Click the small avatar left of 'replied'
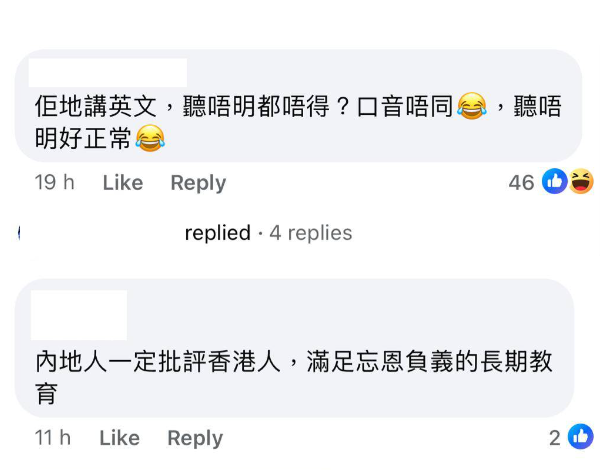 click(x=20, y=233)
